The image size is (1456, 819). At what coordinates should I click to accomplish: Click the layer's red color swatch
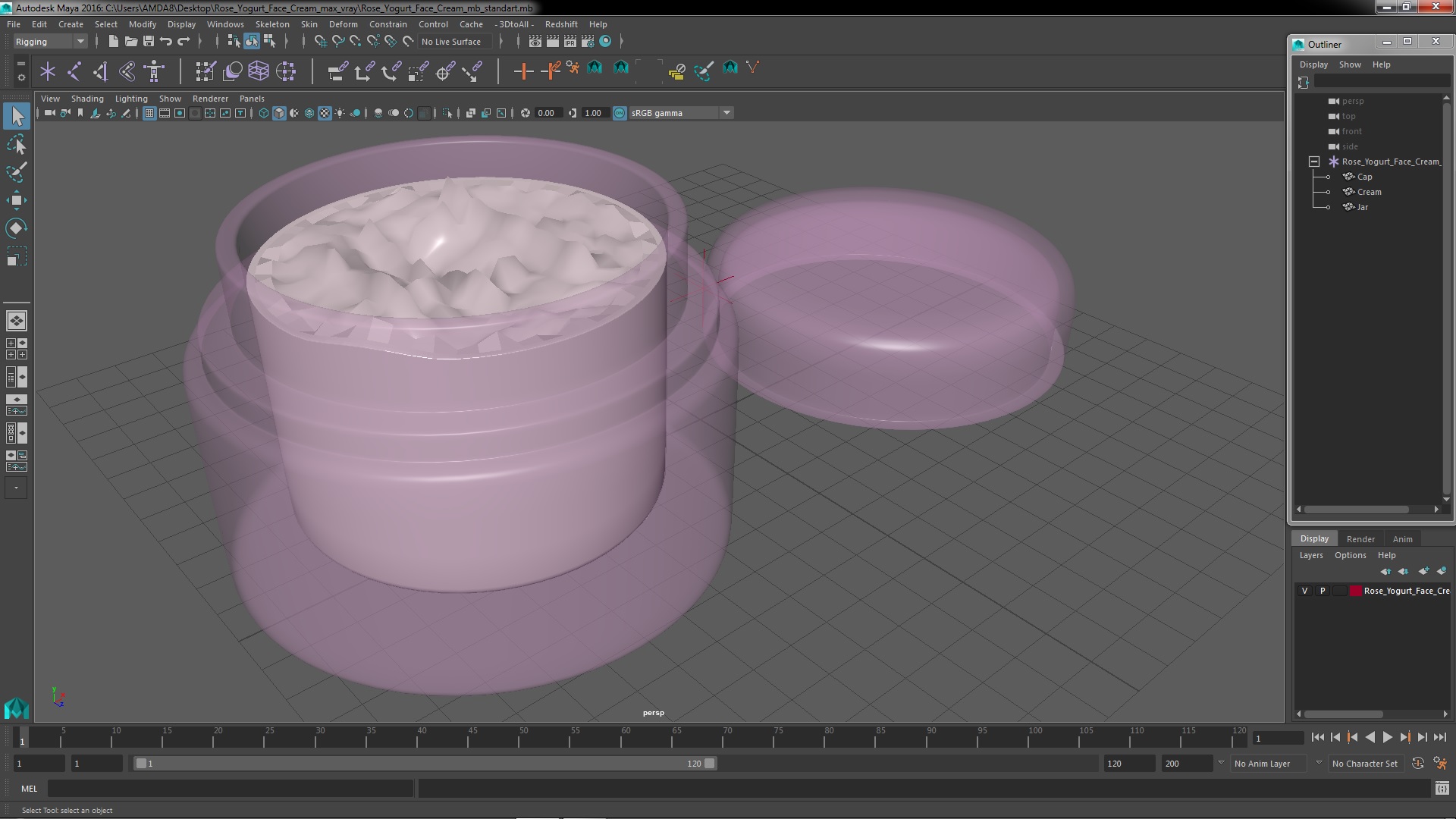(x=1355, y=591)
